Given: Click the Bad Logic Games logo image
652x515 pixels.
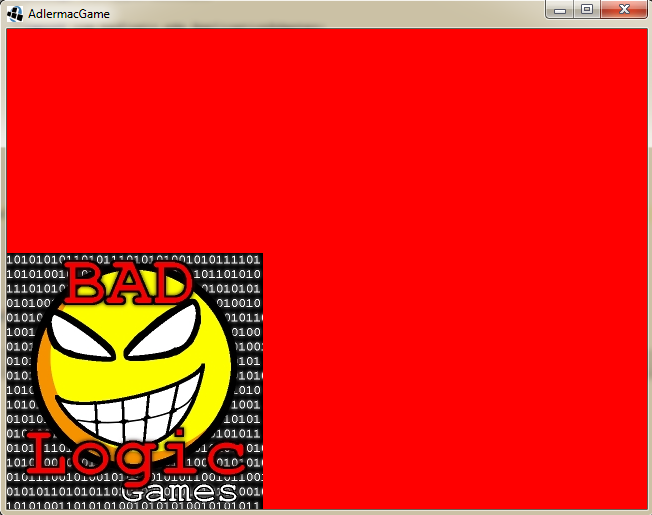Looking at the screenshot, I should (x=135, y=381).
